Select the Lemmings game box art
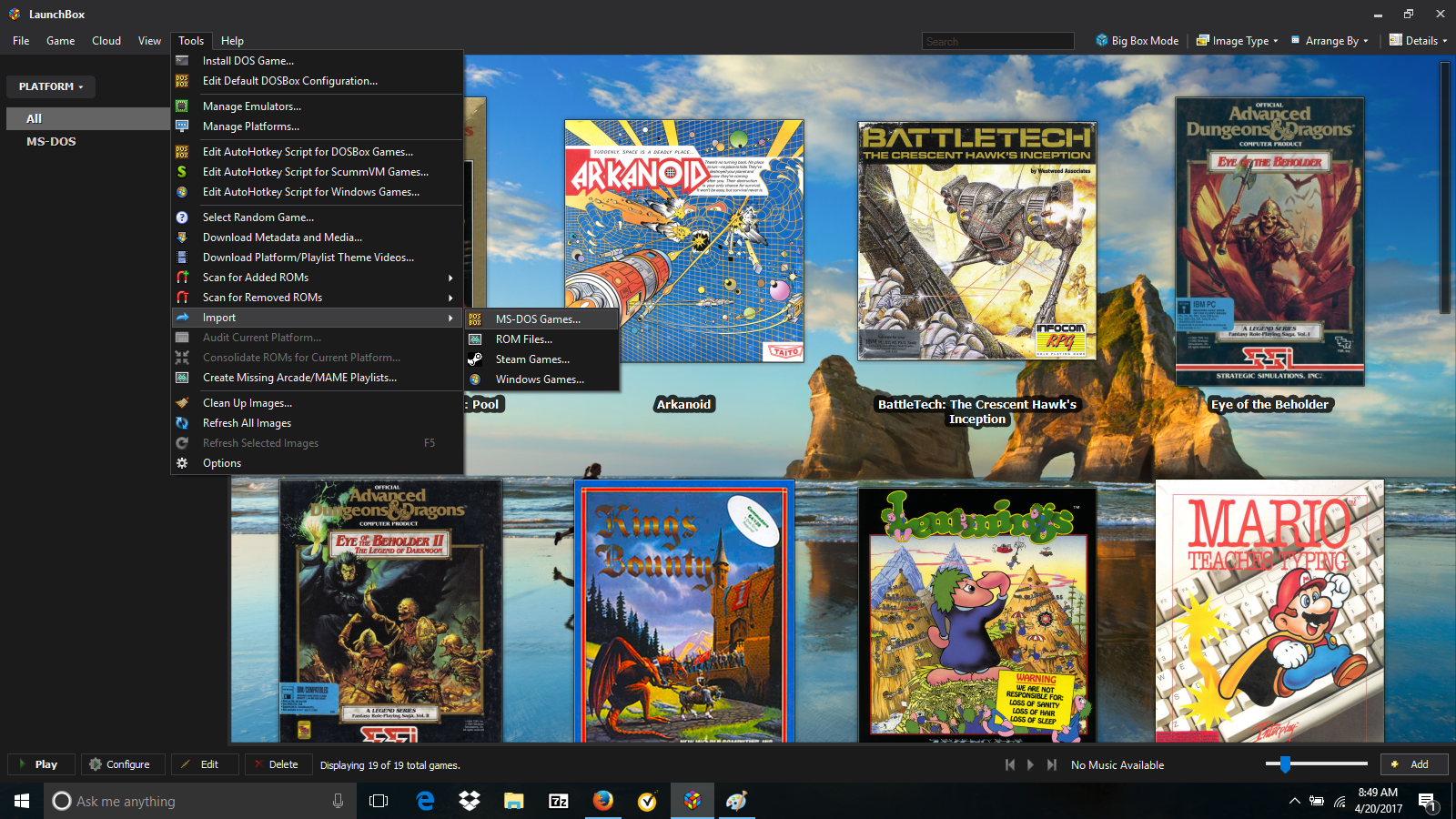1456x819 pixels. [x=977, y=615]
